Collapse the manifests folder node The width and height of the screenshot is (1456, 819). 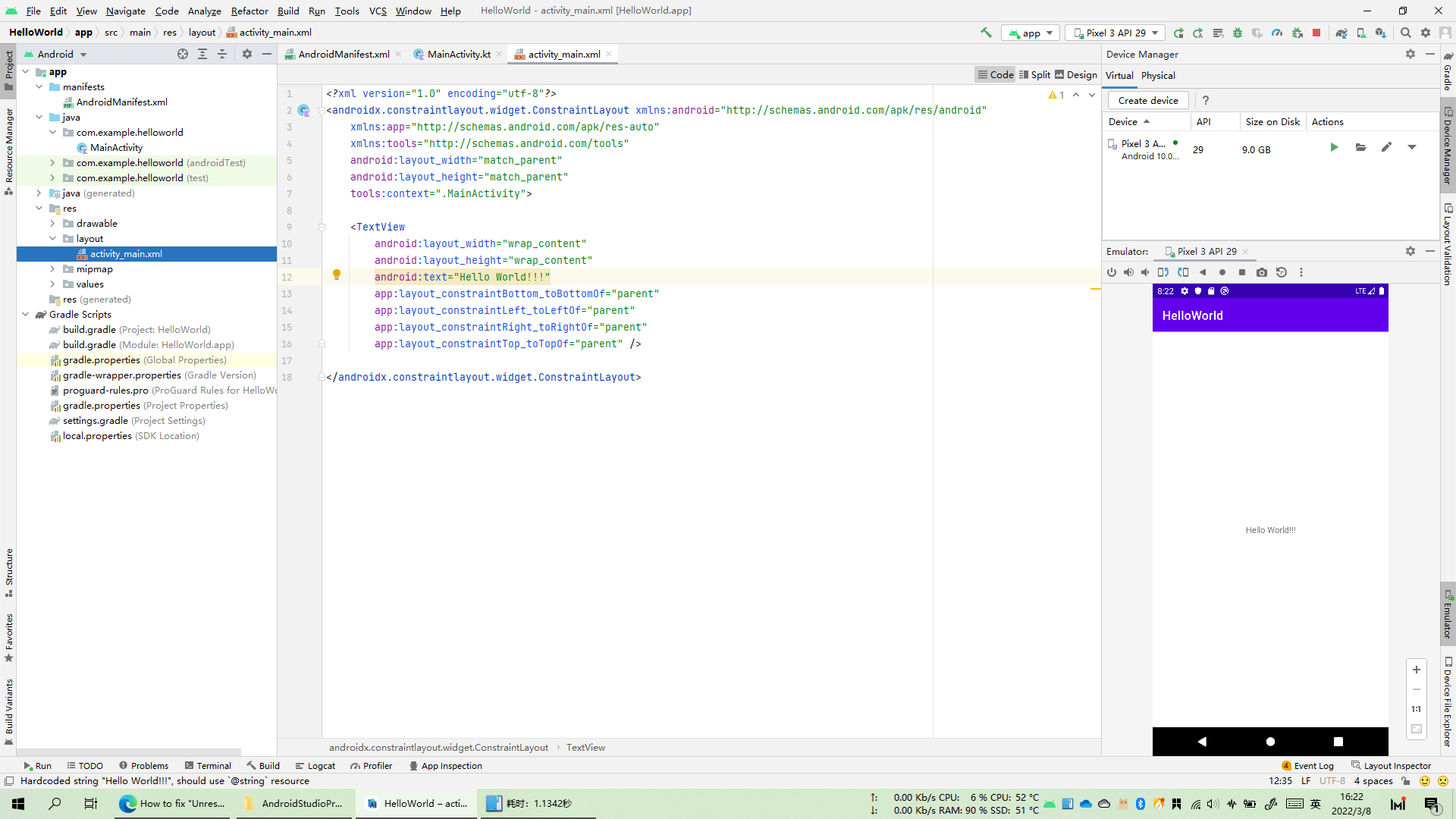[x=39, y=86]
